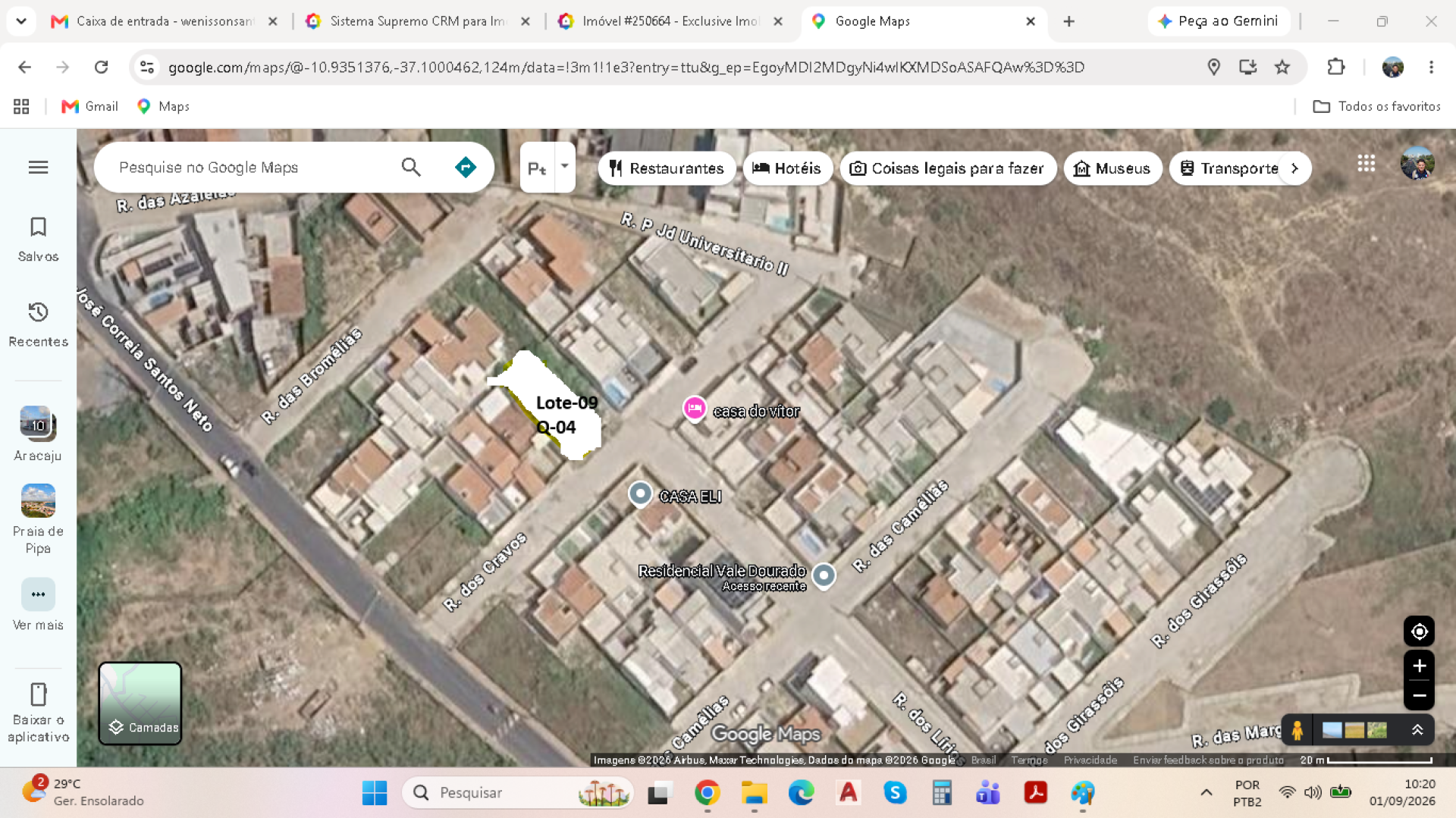1456x818 pixels.
Task: Launch File Explorer from the taskbar
Action: 754,793
